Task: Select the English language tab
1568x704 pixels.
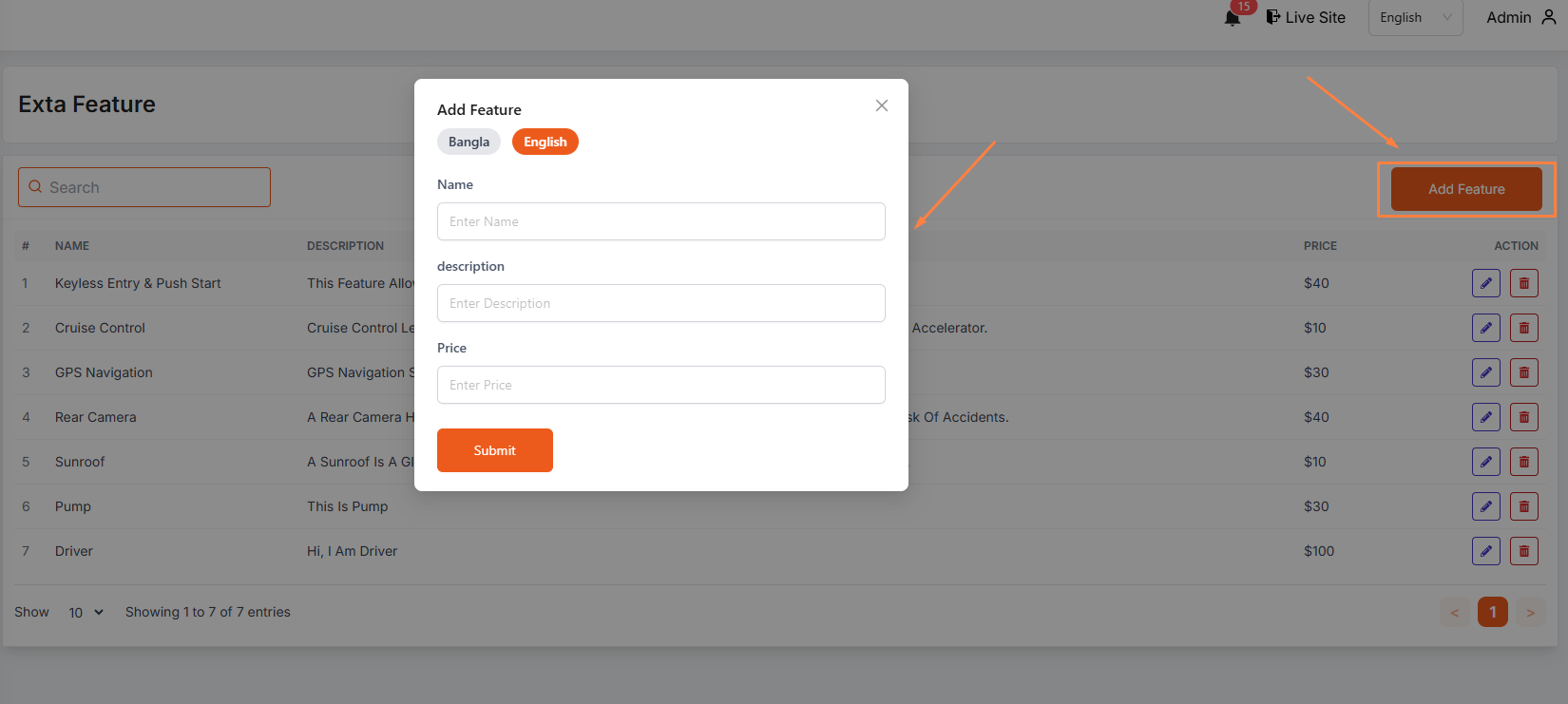Action: coord(545,142)
